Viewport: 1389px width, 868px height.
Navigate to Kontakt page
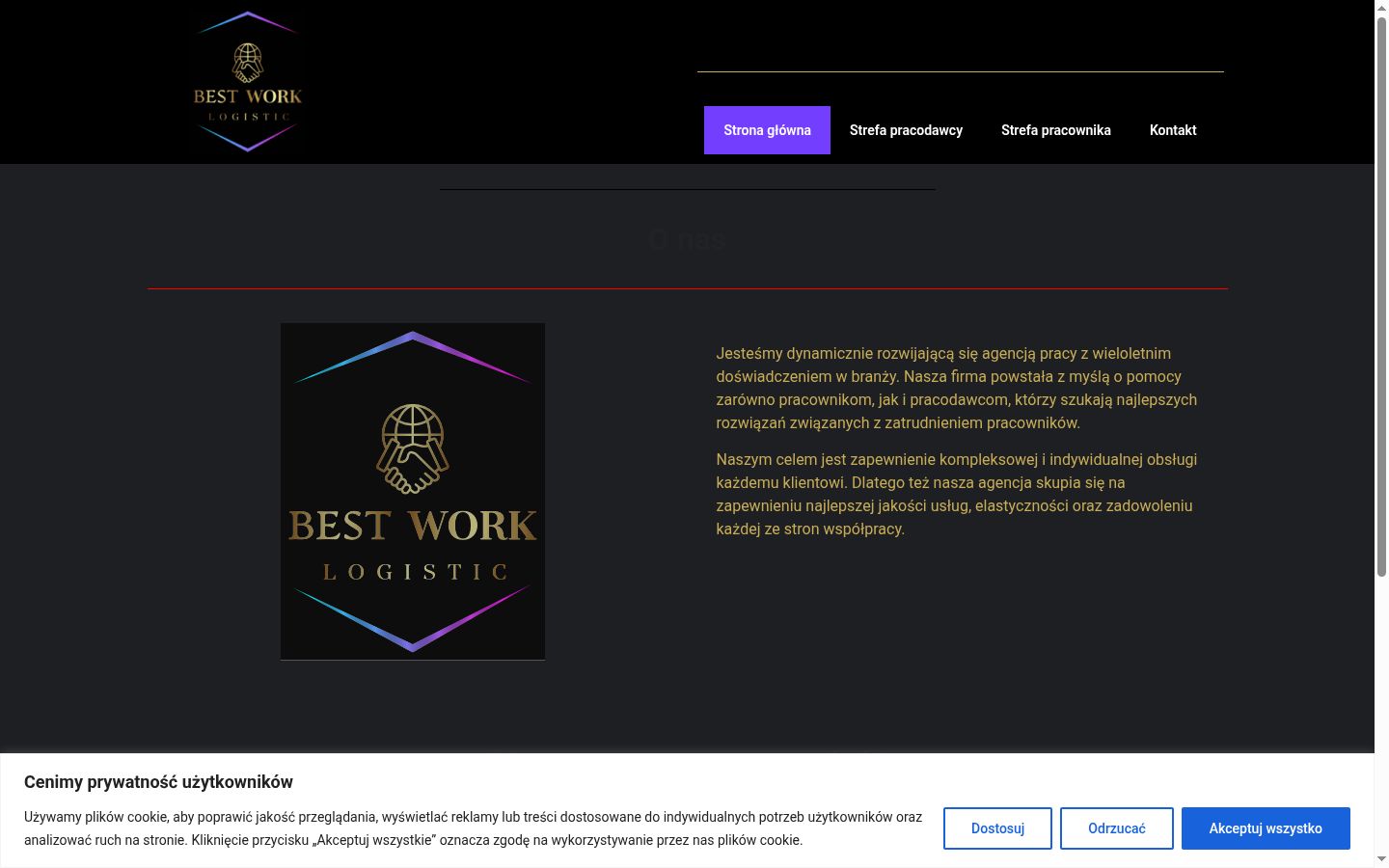[1173, 130]
